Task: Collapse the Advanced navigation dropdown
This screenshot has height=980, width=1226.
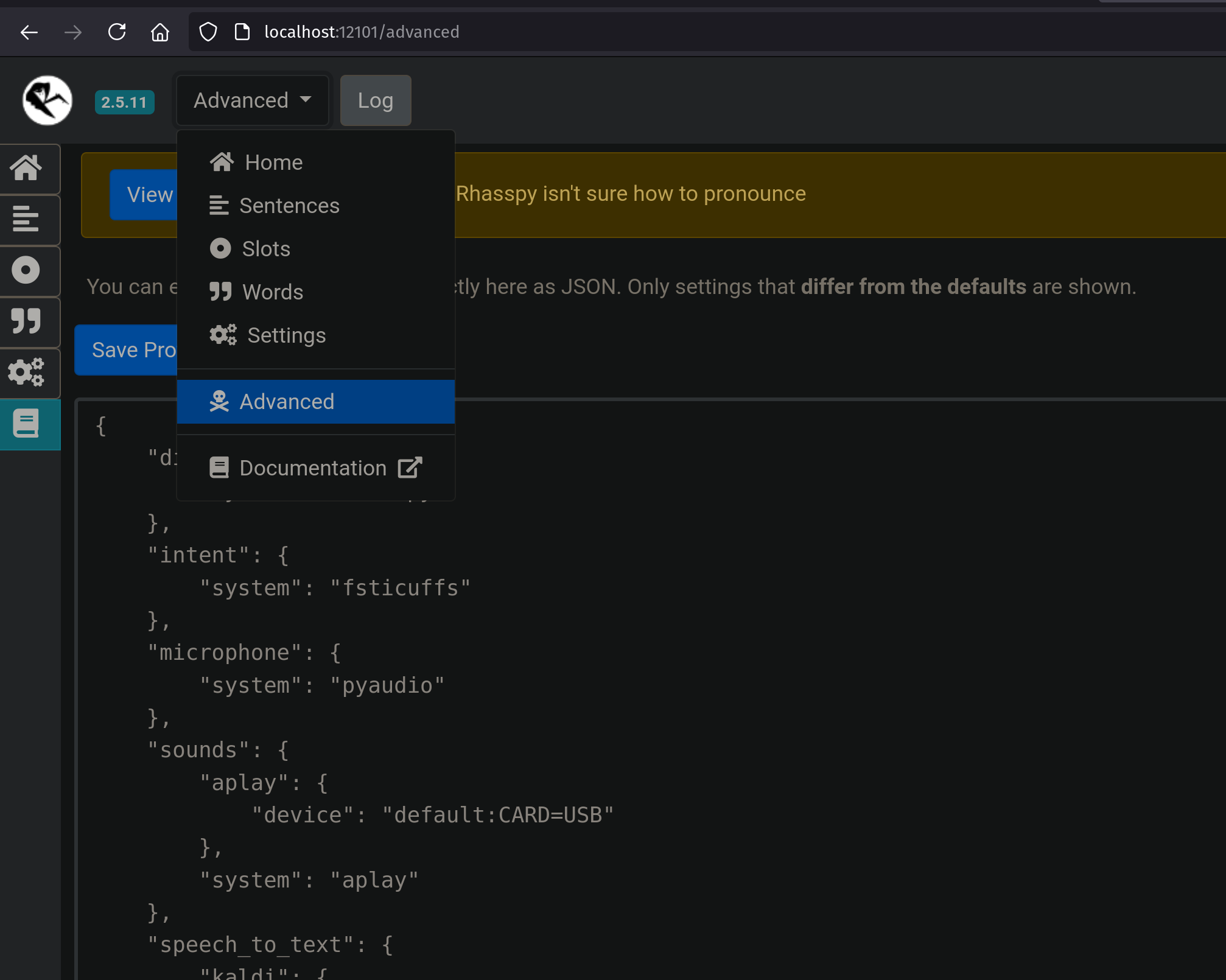Action: coord(252,100)
